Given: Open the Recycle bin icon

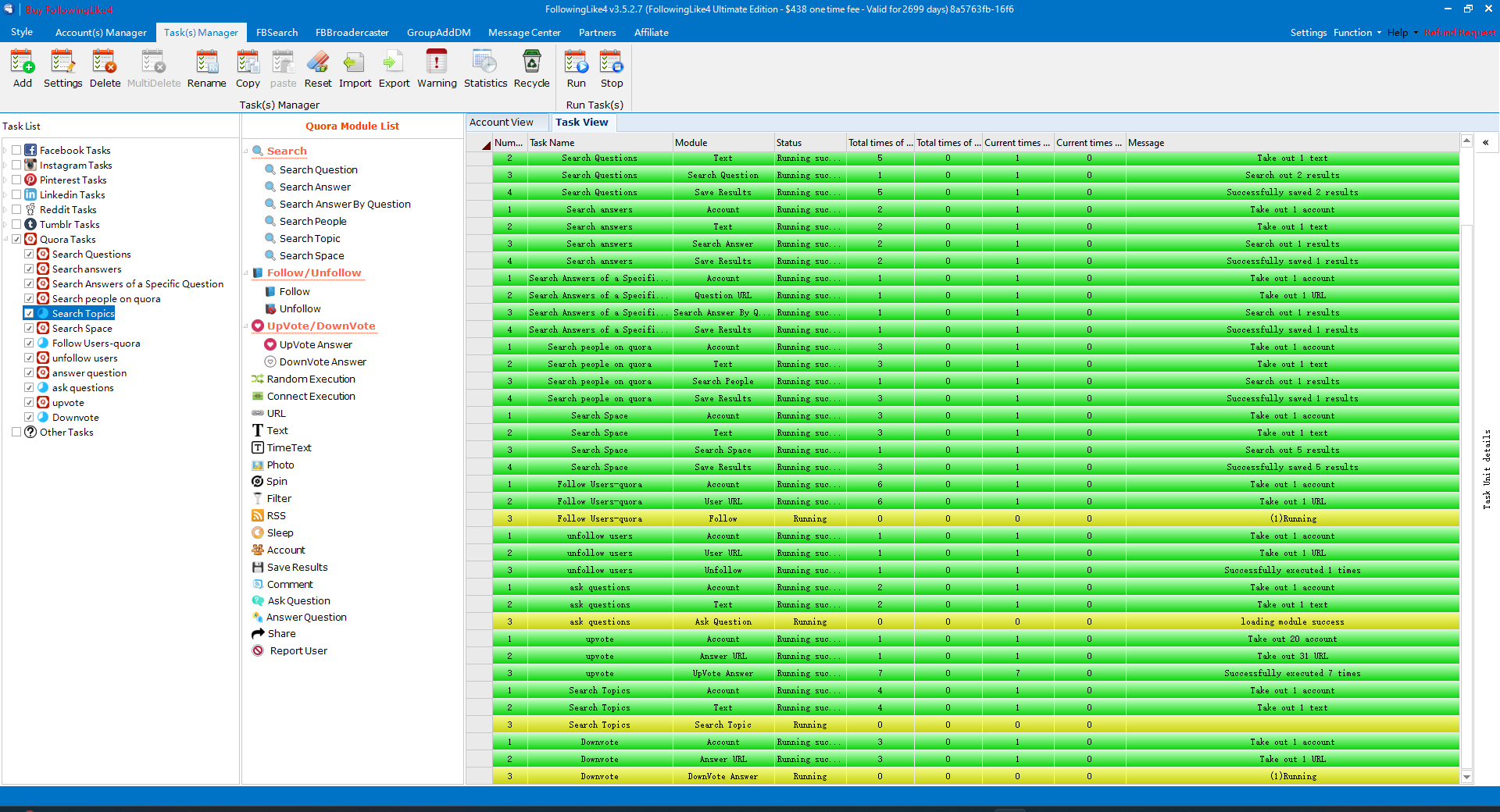Looking at the screenshot, I should [x=531, y=69].
